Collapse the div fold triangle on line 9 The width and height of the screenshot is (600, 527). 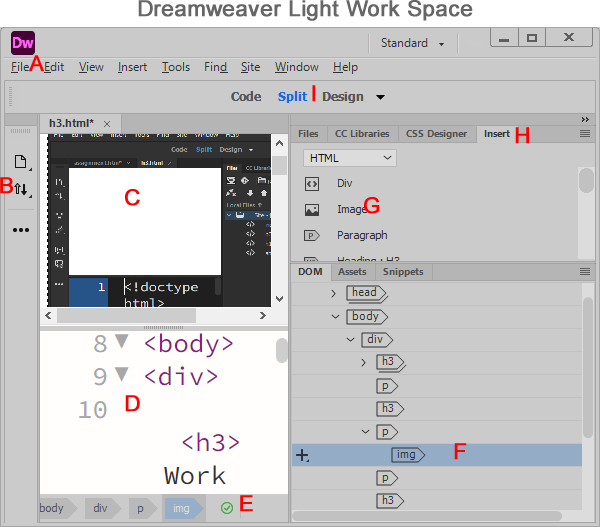[121, 375]
